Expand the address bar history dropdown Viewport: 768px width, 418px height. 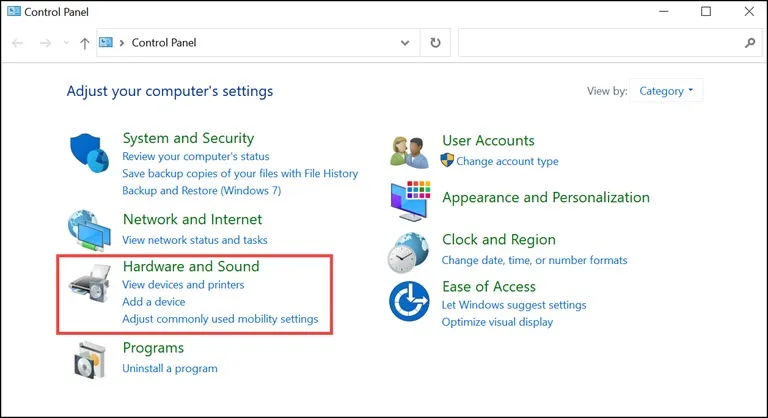405,43
